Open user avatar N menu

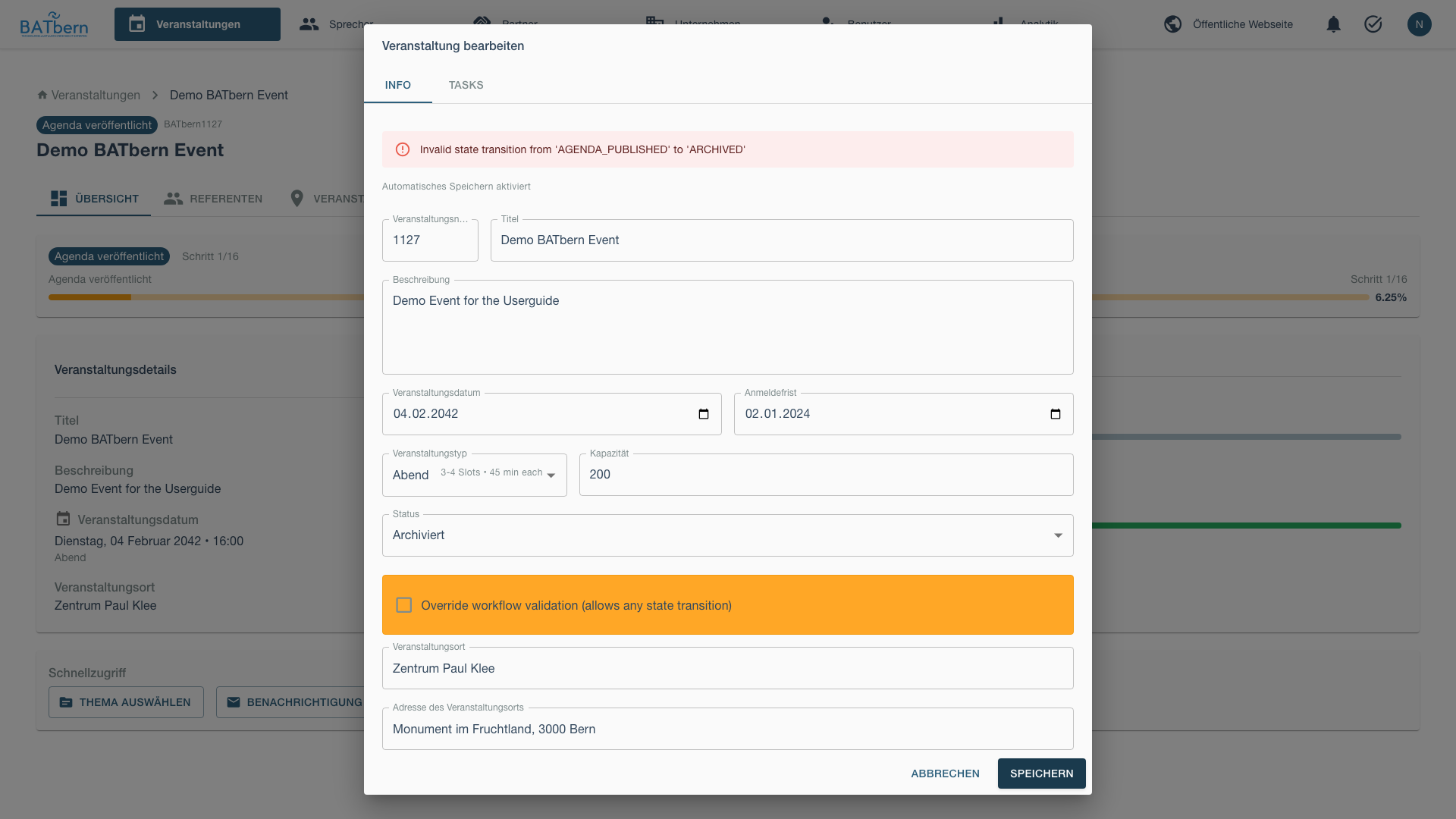pos(1419,24)
